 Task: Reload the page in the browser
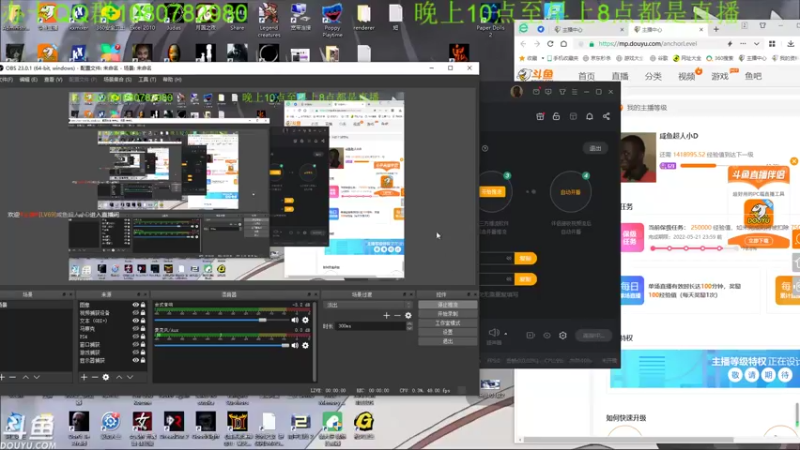point(550,44)
